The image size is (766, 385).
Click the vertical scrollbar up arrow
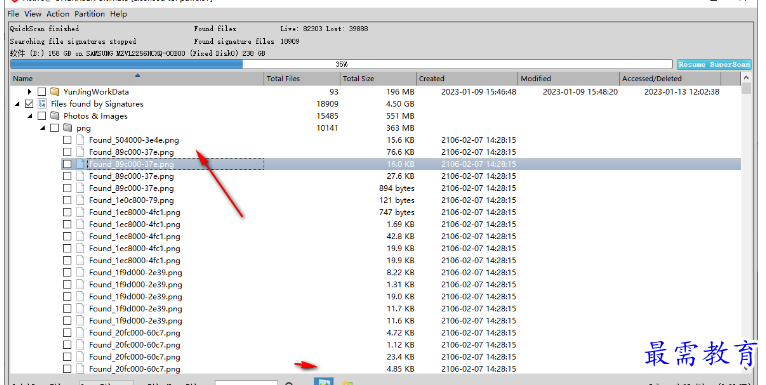pos(746,78)
